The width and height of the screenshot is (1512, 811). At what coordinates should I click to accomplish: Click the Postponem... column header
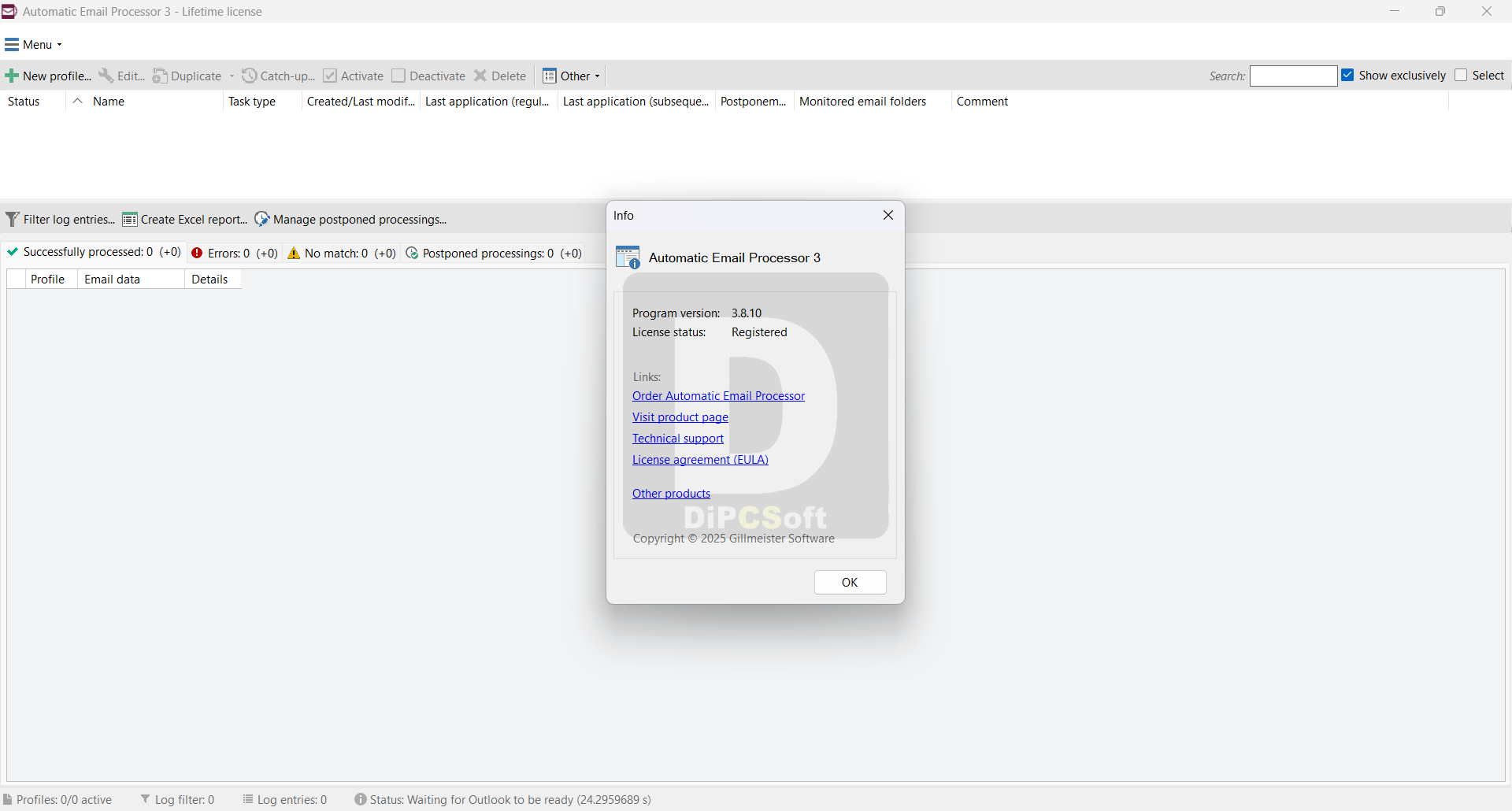click(754, 101)
